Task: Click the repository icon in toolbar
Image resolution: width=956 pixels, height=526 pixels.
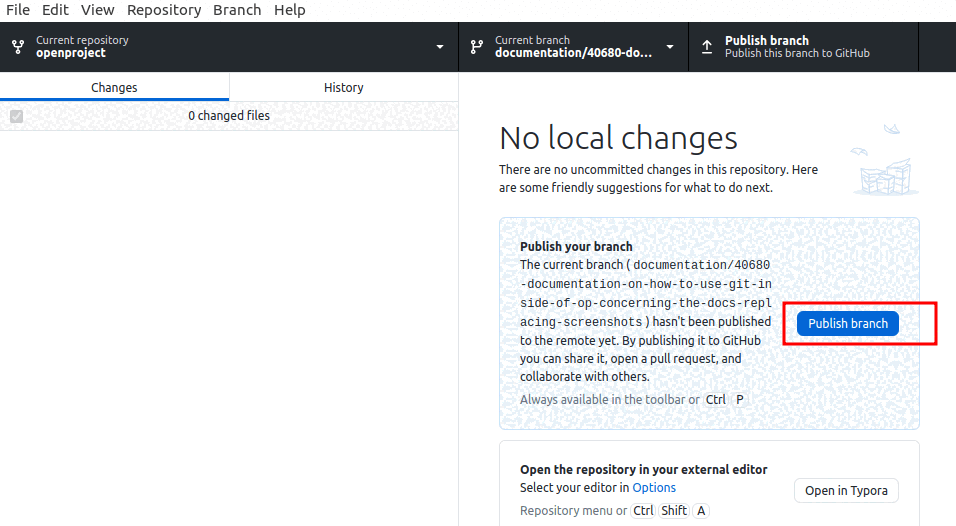Action: (x=18, y=47)
